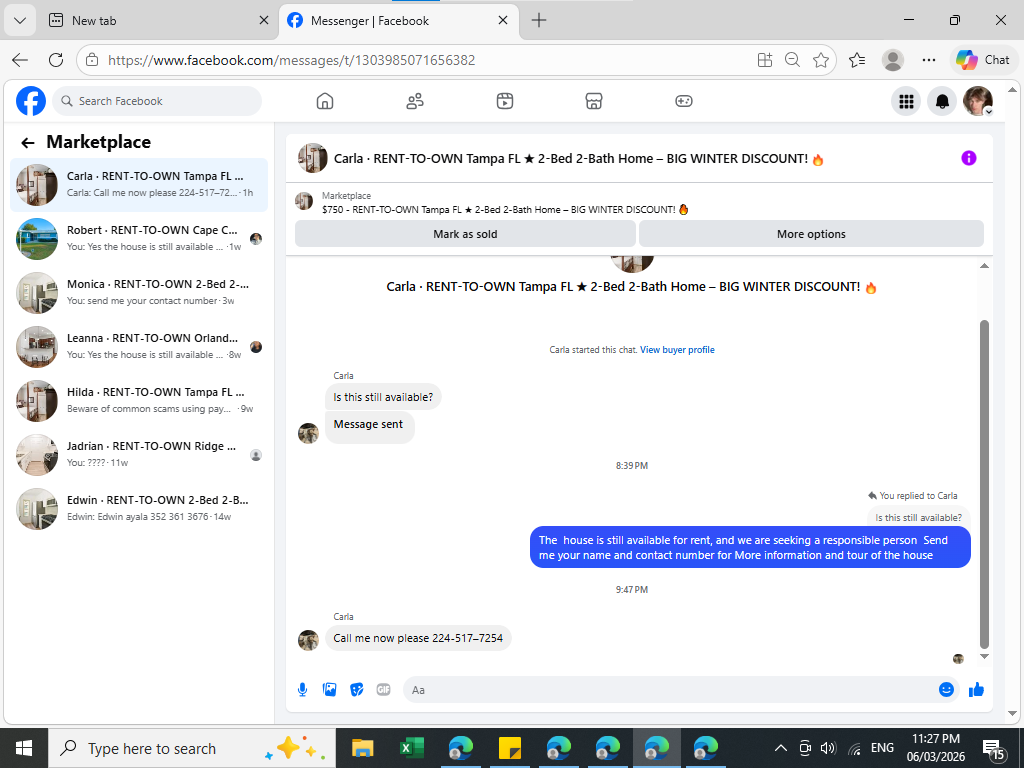This screenshot has width=1024, height=768.
Task: Open the Friends icon in top navigation
Action: pyautogui.click(x=415, y=101)
